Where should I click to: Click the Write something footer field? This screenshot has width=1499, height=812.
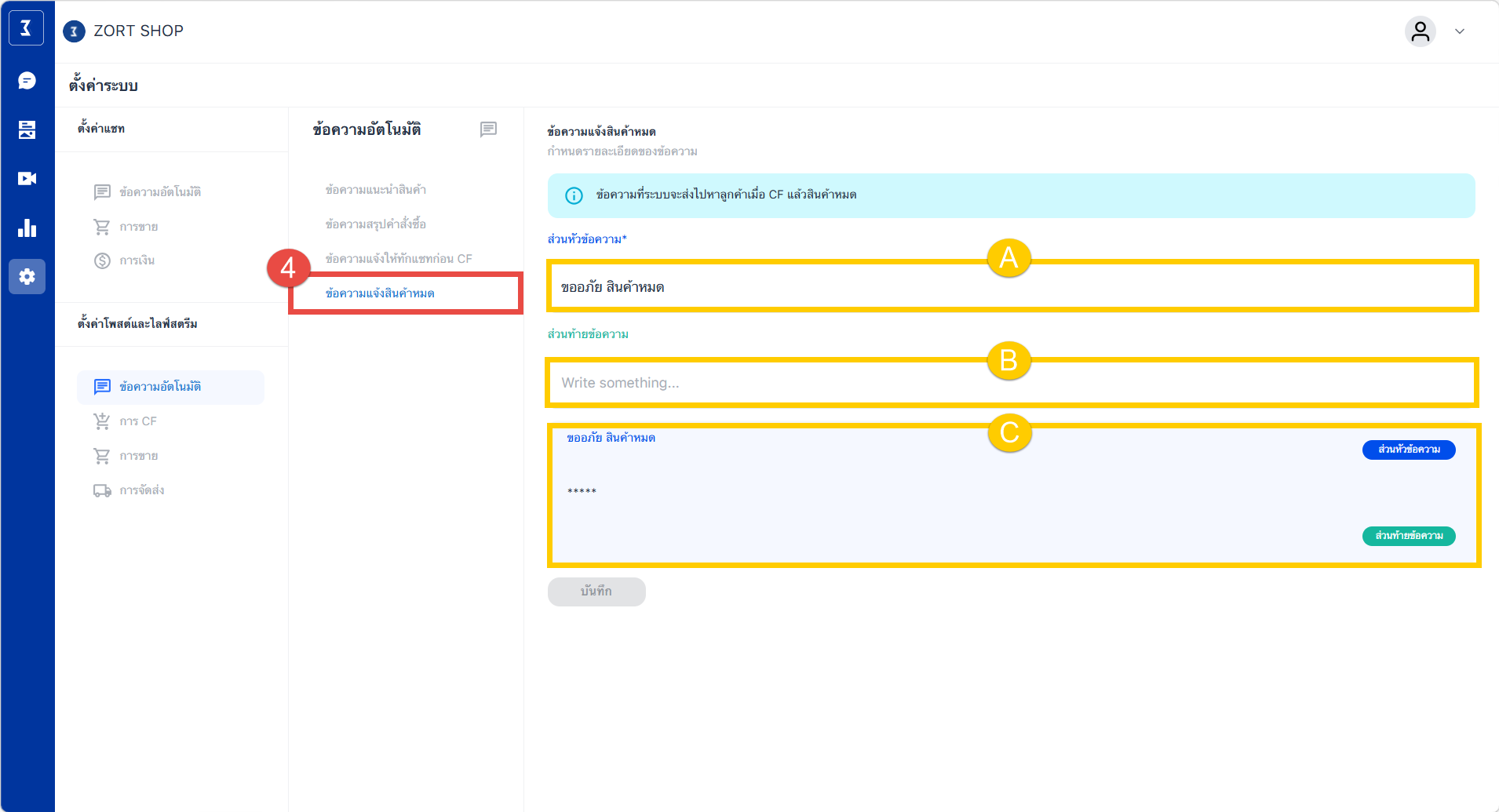(x=1012, y=383)
